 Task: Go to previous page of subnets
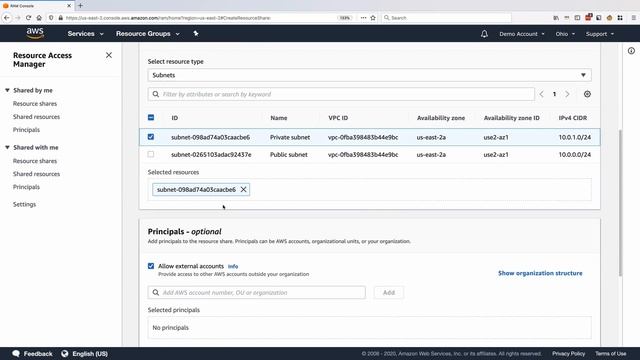tap(542, 94)
